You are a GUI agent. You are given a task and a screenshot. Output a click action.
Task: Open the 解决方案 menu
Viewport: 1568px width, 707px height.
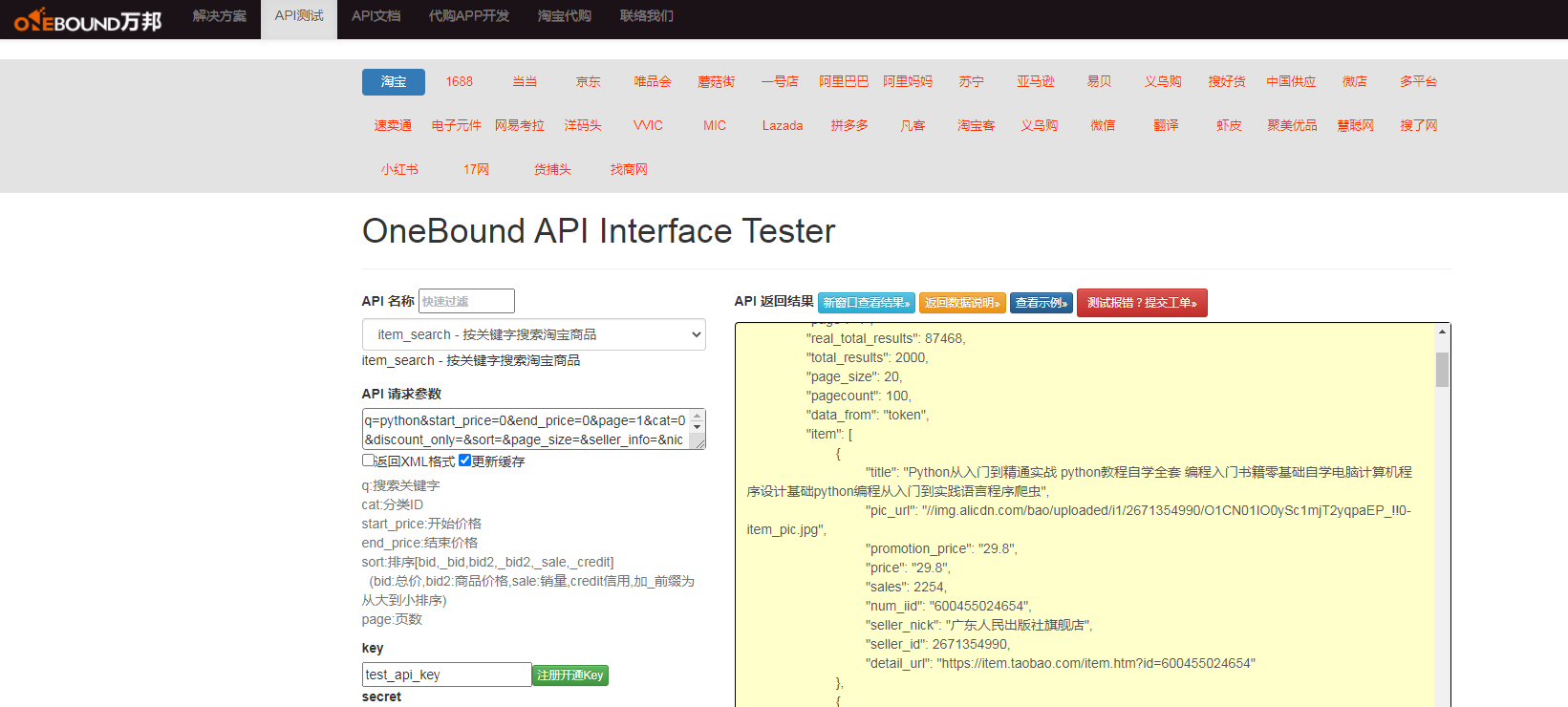220,16
